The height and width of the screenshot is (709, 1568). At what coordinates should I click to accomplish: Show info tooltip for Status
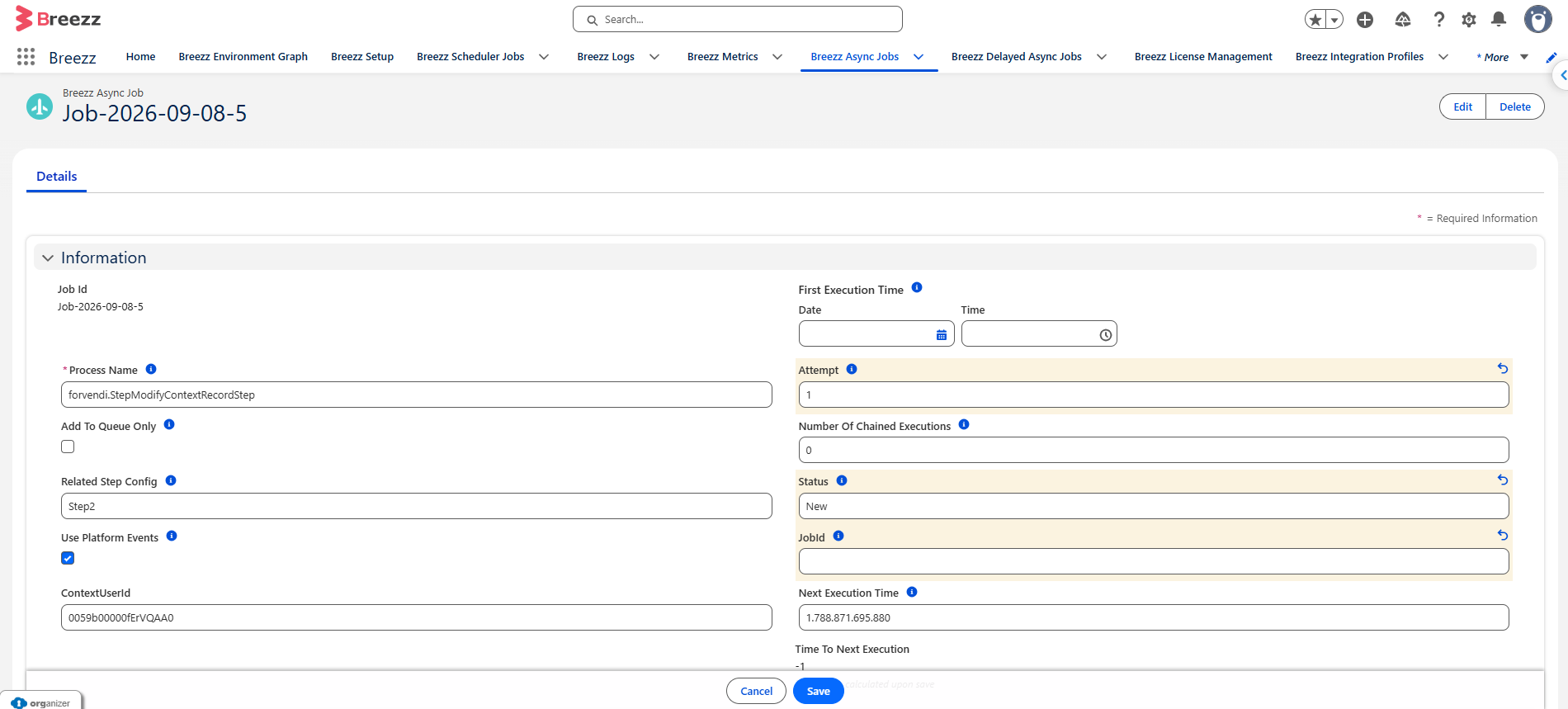pyautogui.click(x=842, y=480)
